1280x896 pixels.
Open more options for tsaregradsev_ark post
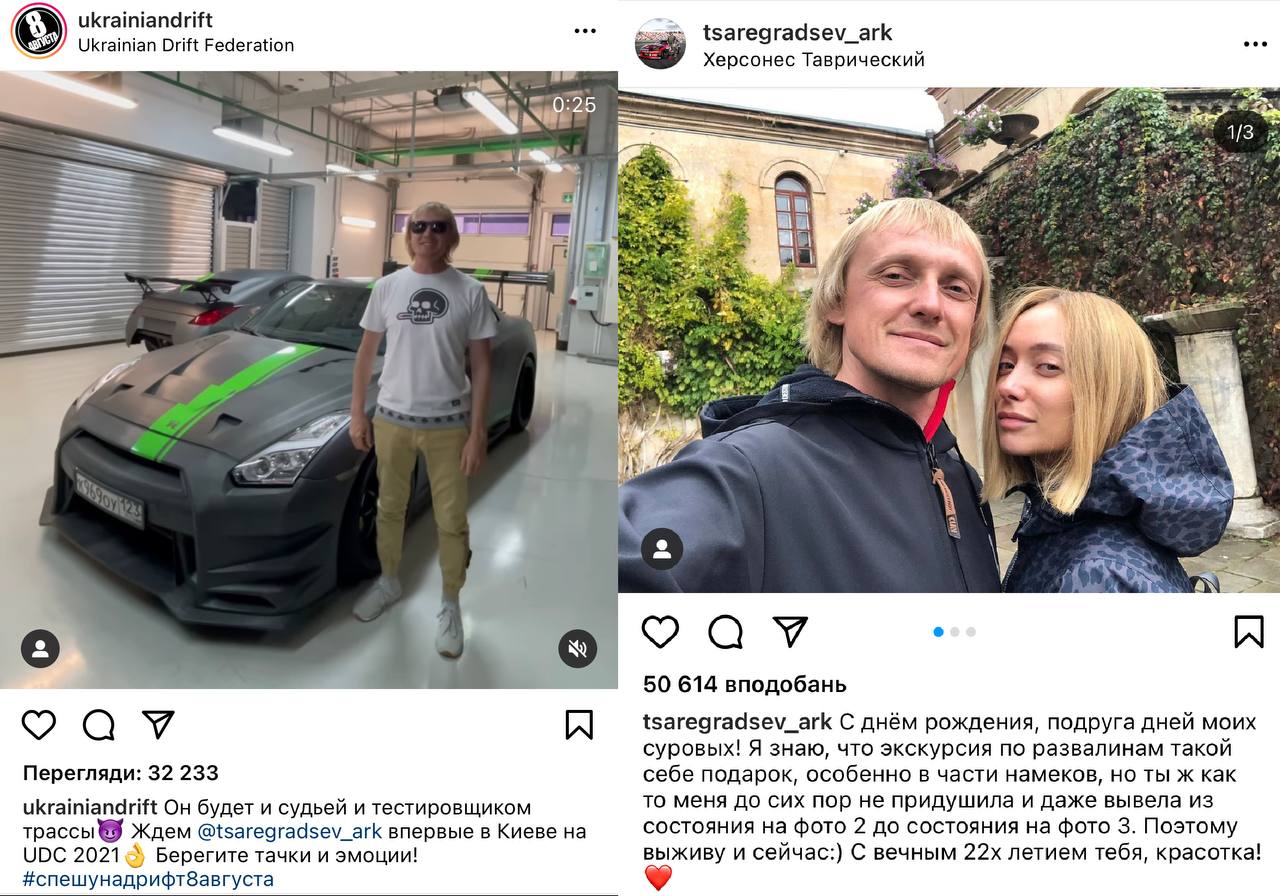tap(1255, 45)
